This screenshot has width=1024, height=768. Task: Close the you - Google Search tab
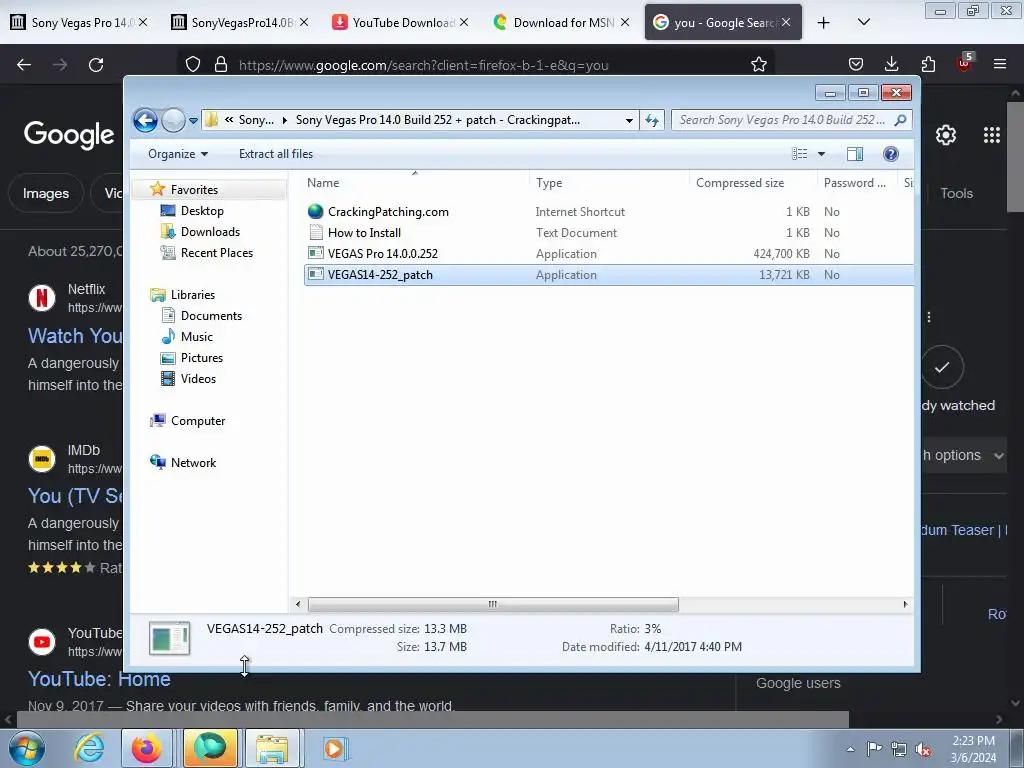[786, 23]
